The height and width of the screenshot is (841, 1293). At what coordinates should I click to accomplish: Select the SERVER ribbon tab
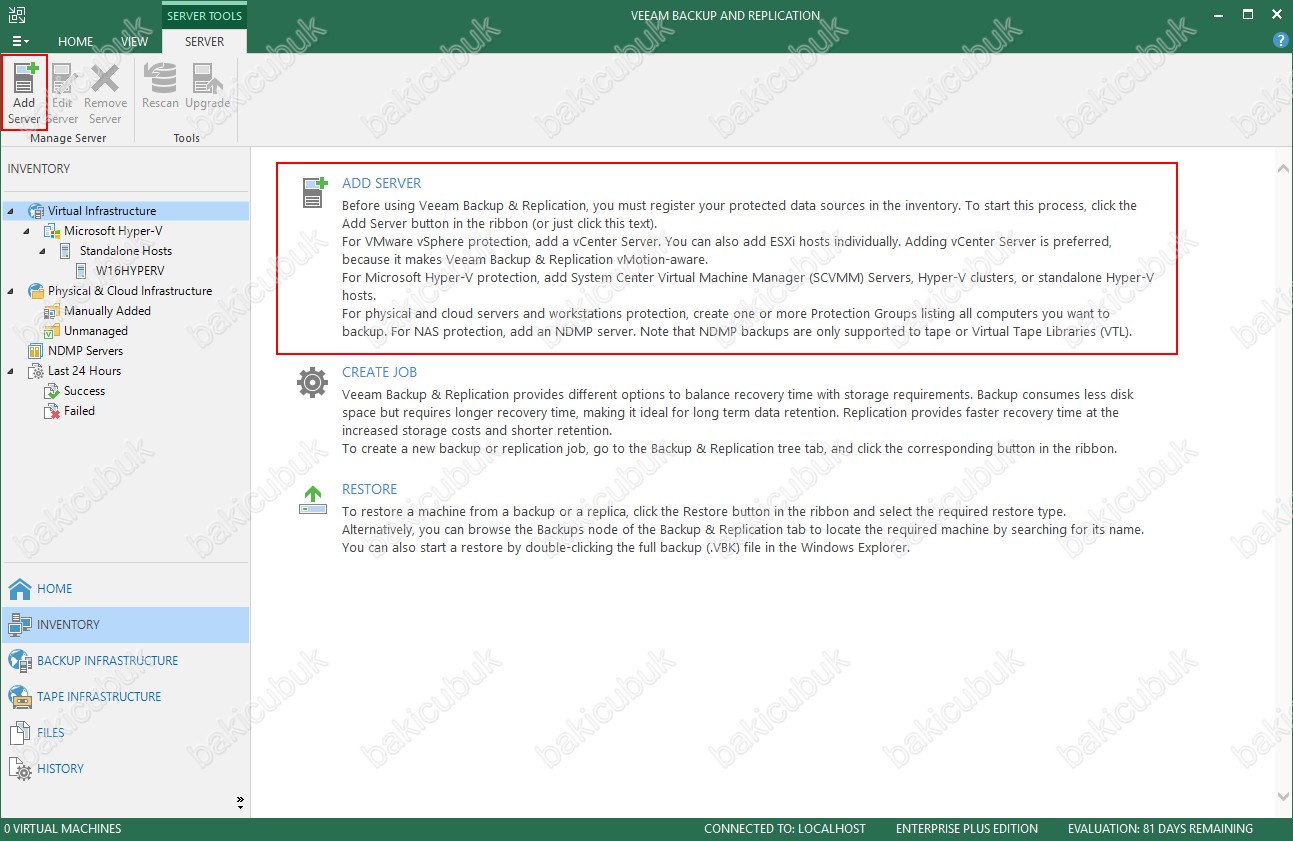click(x=204, y=42)
